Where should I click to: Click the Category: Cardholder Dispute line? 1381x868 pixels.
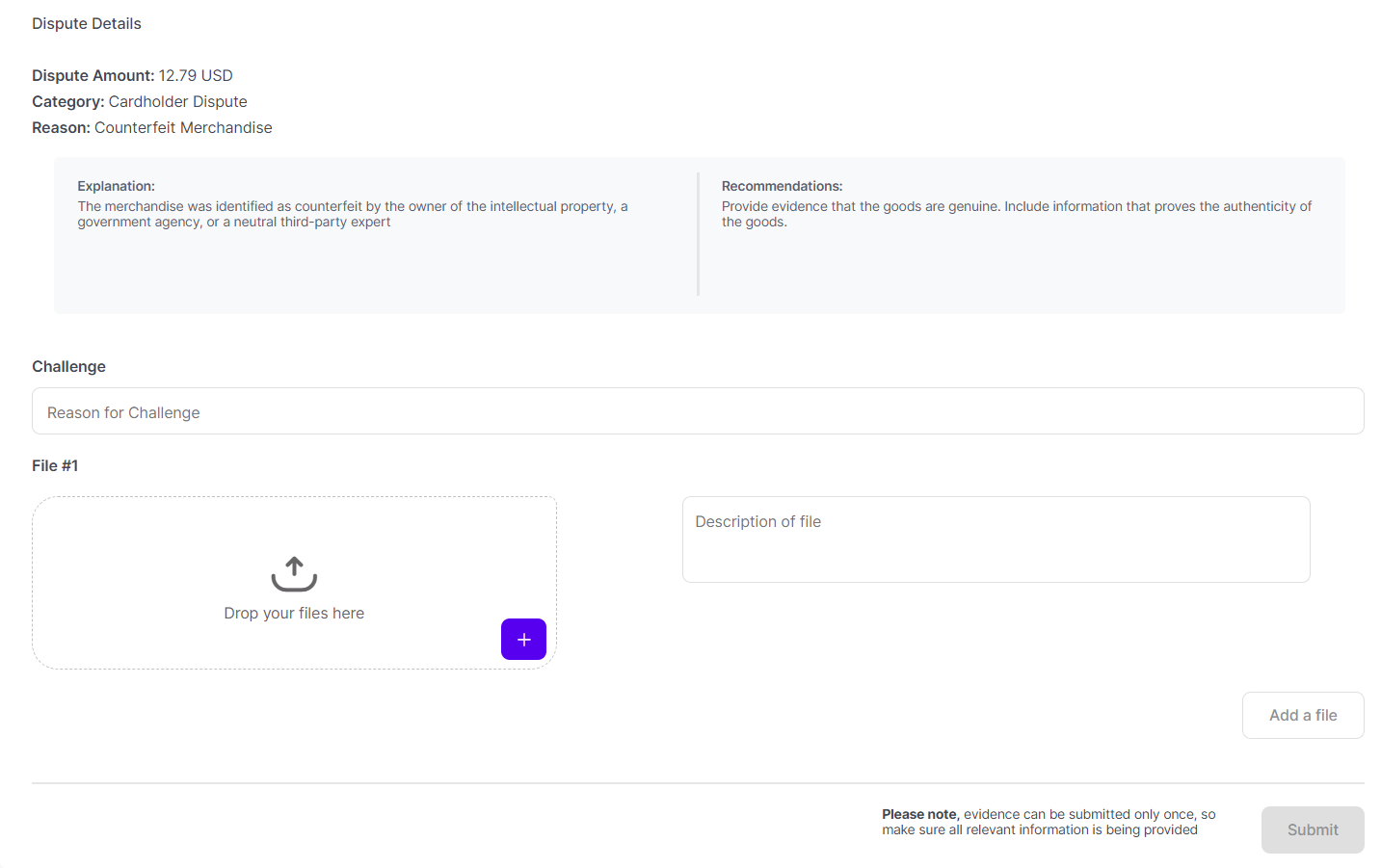click(140, 102)
